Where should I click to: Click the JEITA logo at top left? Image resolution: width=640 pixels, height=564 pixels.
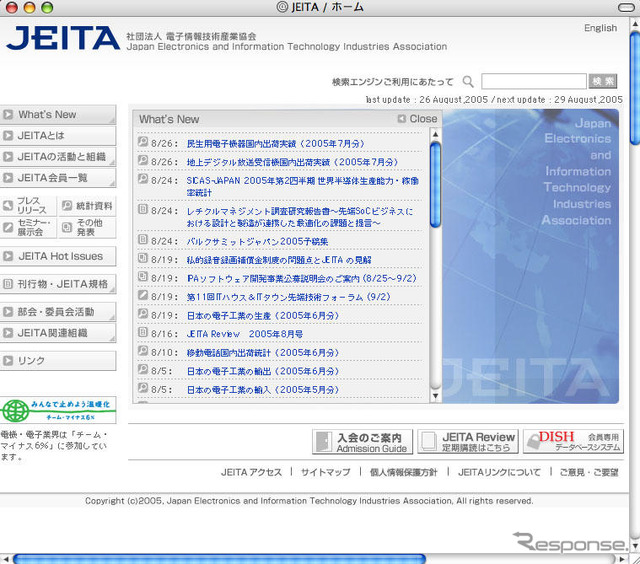[63, 38]
